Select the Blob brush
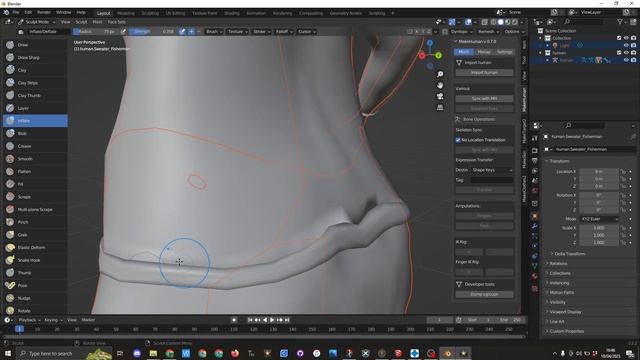 coord(35,133)
